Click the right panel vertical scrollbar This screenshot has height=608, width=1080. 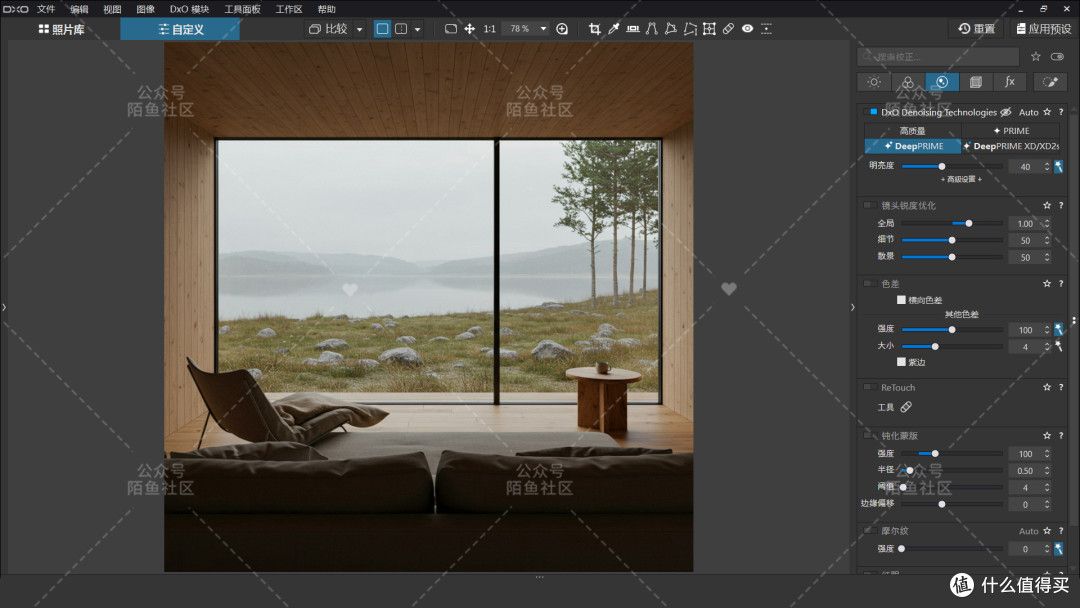pyautogui.click(x=1074, y=321)
